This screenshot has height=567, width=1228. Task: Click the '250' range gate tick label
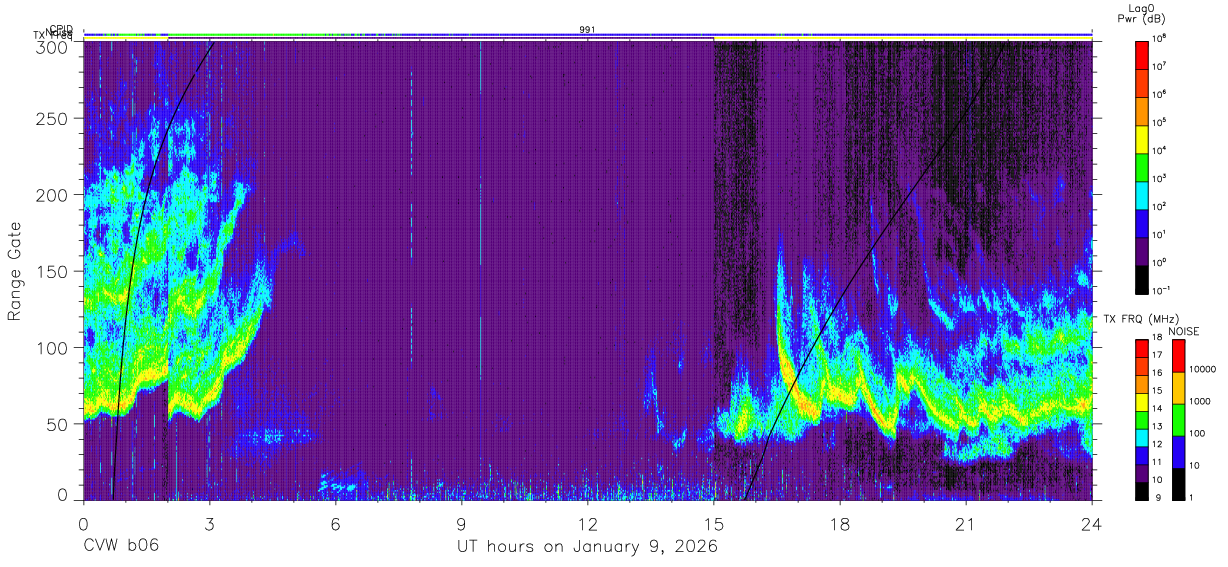[x=53, y=119]
